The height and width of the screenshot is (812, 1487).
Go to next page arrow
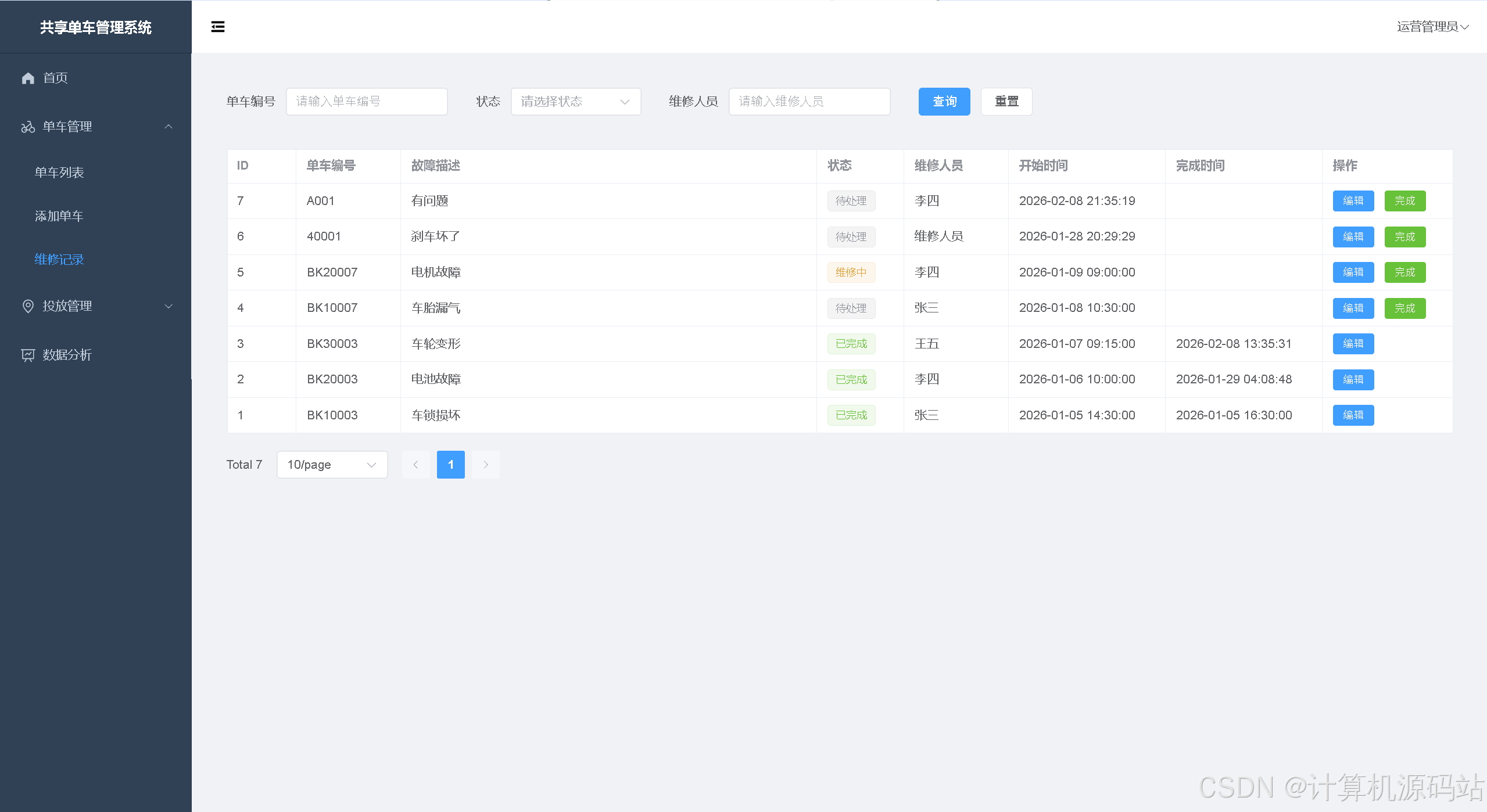point(486,465)
